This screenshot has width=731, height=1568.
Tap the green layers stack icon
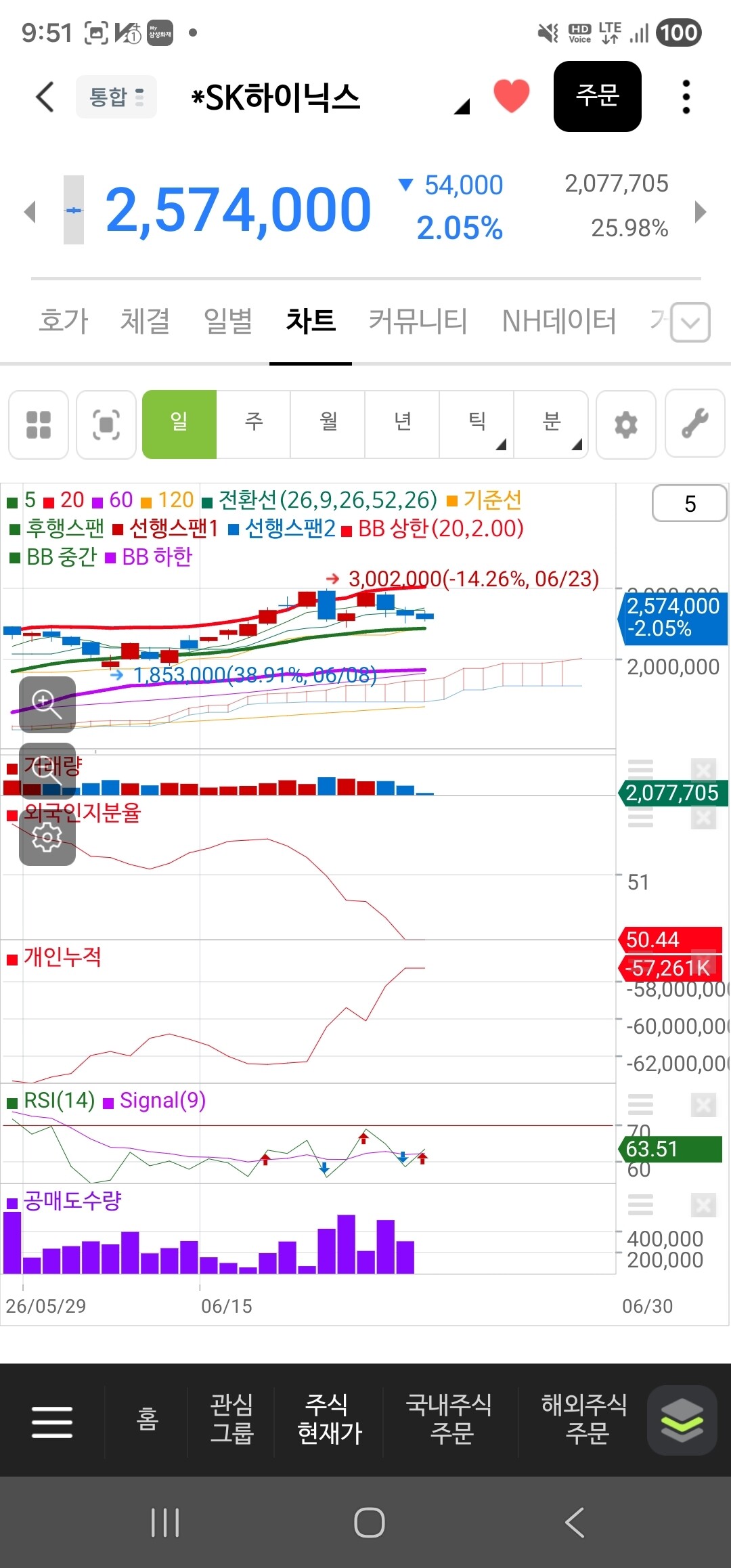point(682,1420)
